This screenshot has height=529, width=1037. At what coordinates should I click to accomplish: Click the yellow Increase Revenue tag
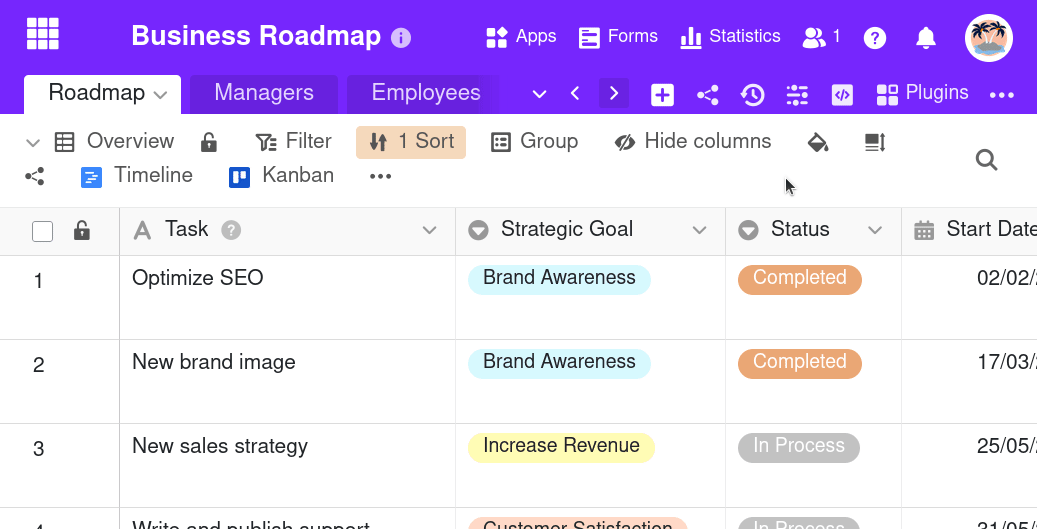(561, 446)
